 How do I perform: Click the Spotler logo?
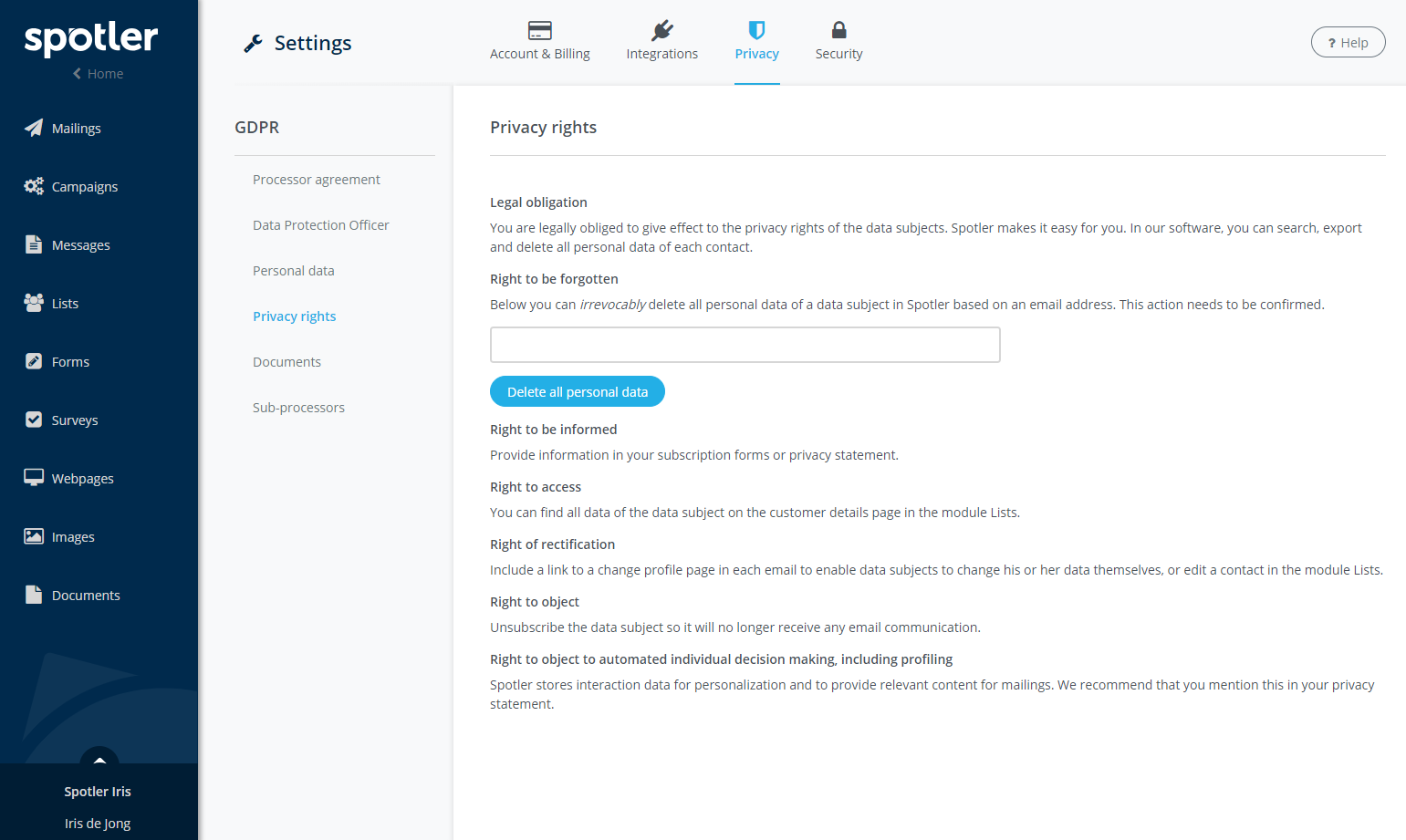coord(91,38)
